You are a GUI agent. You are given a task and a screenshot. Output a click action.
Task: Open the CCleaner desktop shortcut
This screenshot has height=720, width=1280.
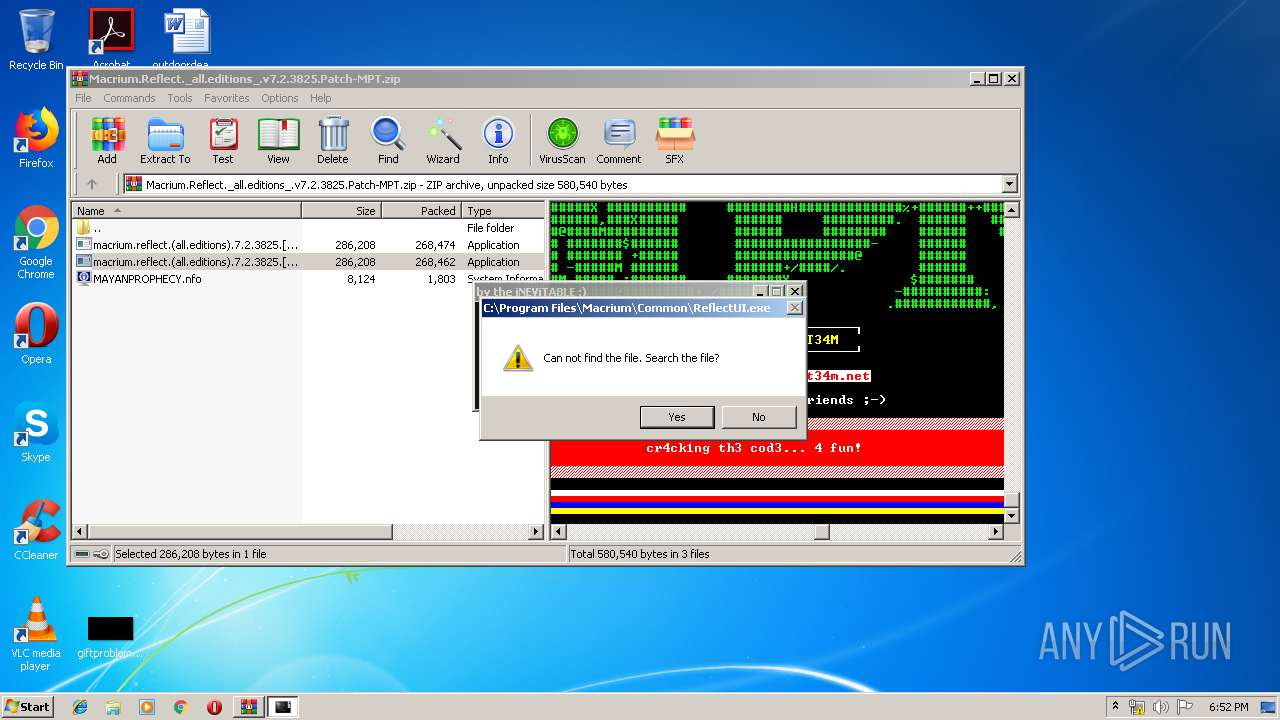tap(36, 530)
